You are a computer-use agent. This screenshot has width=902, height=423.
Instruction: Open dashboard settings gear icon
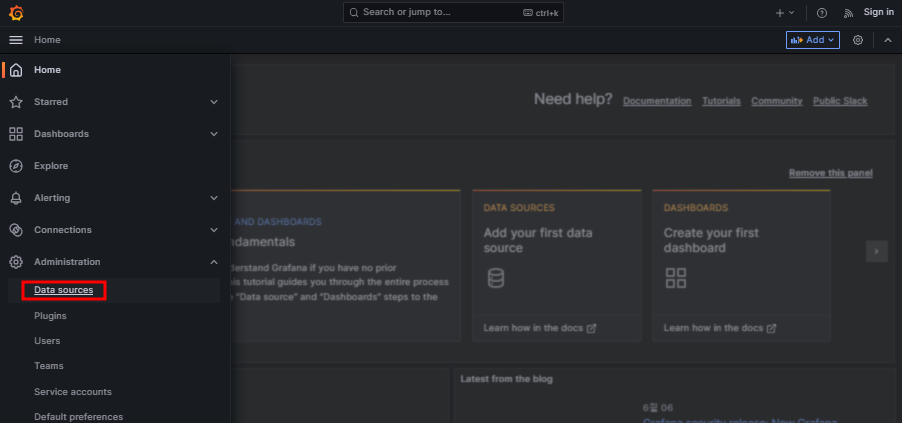tap(858, 40)
